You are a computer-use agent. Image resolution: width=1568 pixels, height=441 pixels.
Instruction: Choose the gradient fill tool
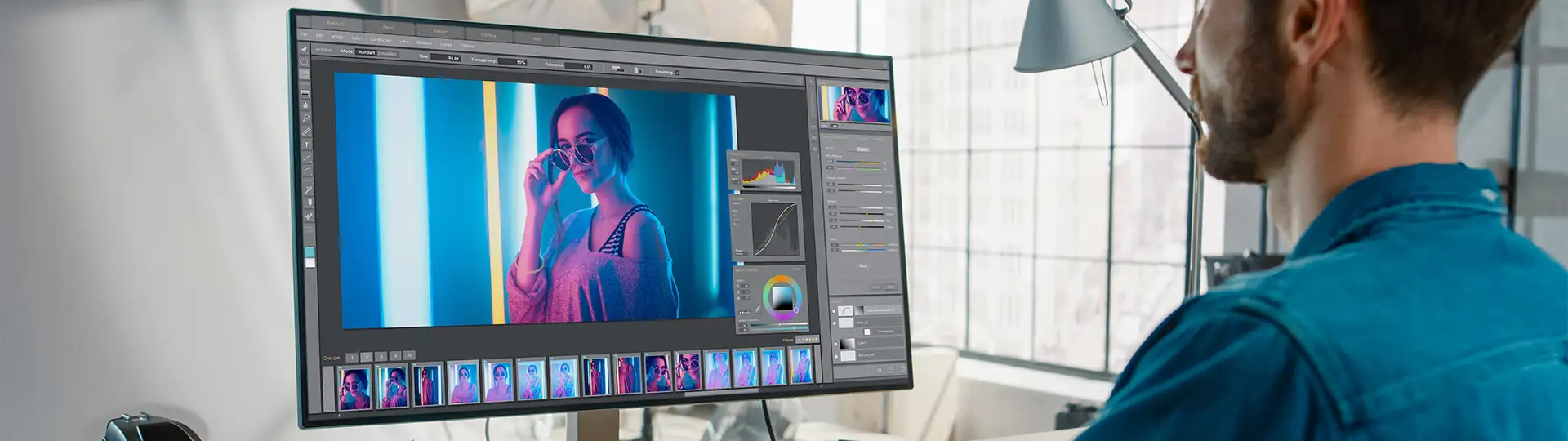coord(305,93)
